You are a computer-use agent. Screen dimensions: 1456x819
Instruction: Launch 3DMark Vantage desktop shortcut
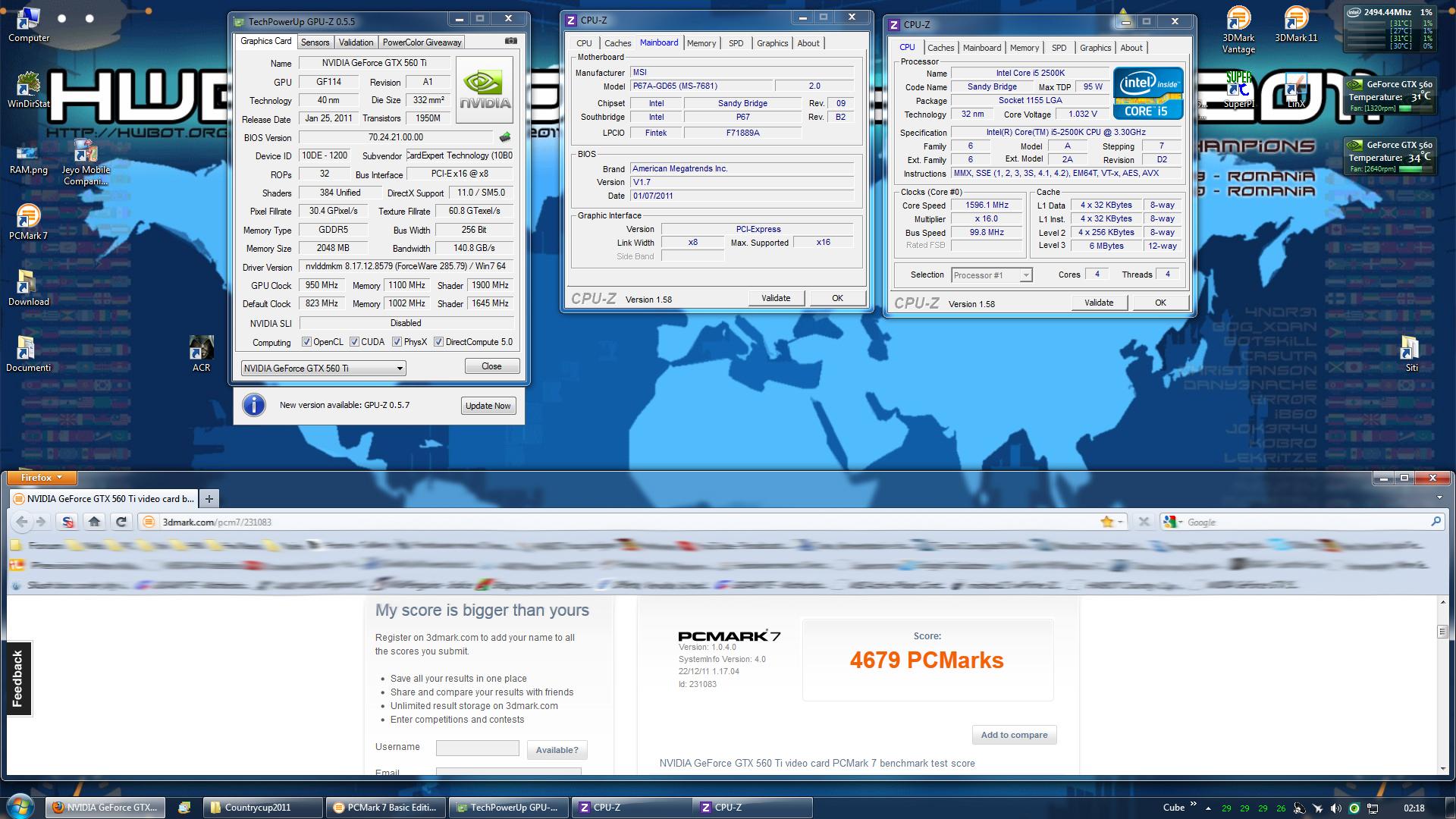[x=1238, y=30]
